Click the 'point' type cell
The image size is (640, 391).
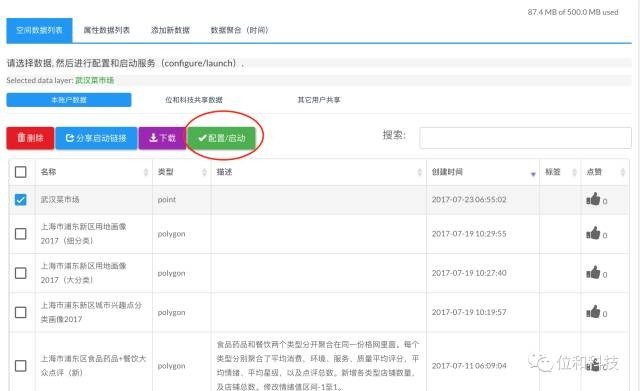pos(167,200)
